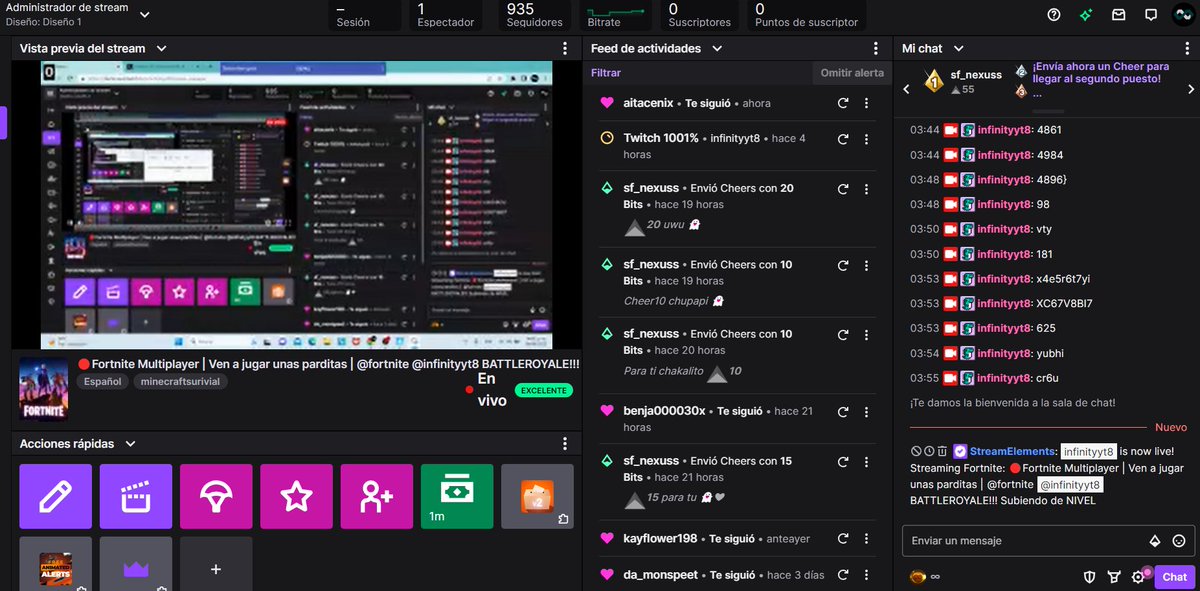Expand the Administrador de stream layout dropdown
1200x591 pixels.
click(x=145, y=15)
